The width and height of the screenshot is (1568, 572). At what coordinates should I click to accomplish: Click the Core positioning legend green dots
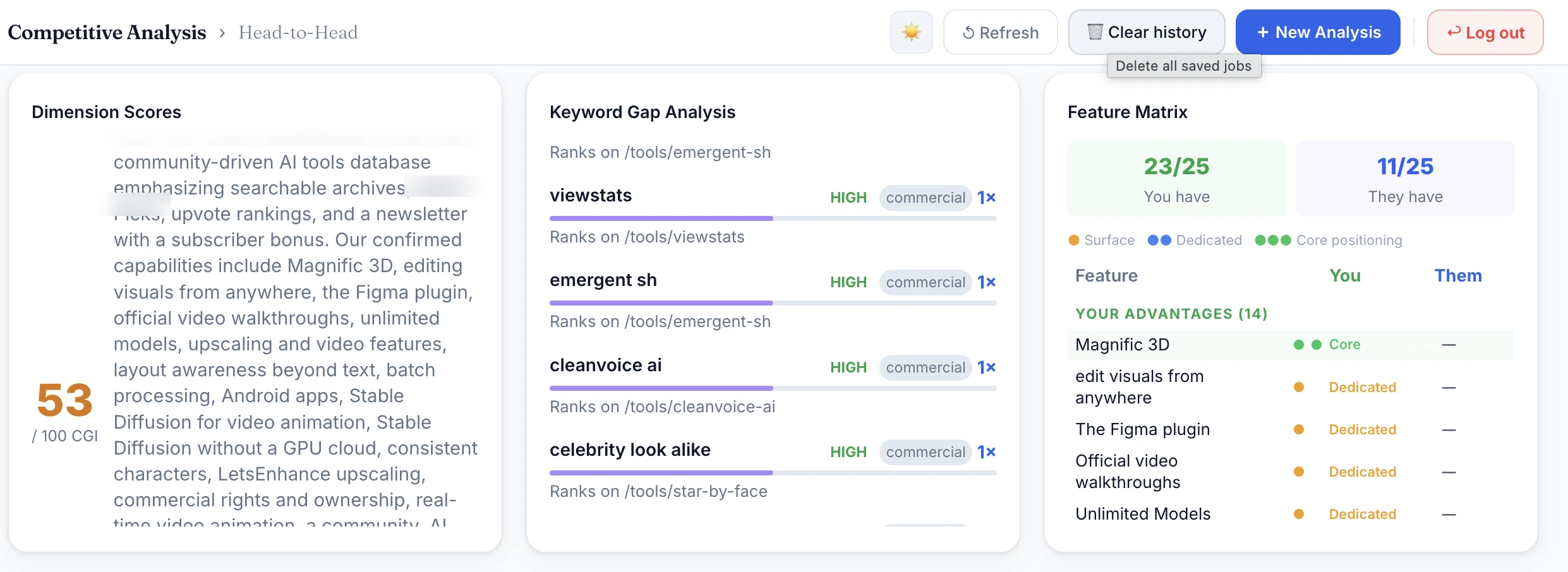tap(1273, 240)
